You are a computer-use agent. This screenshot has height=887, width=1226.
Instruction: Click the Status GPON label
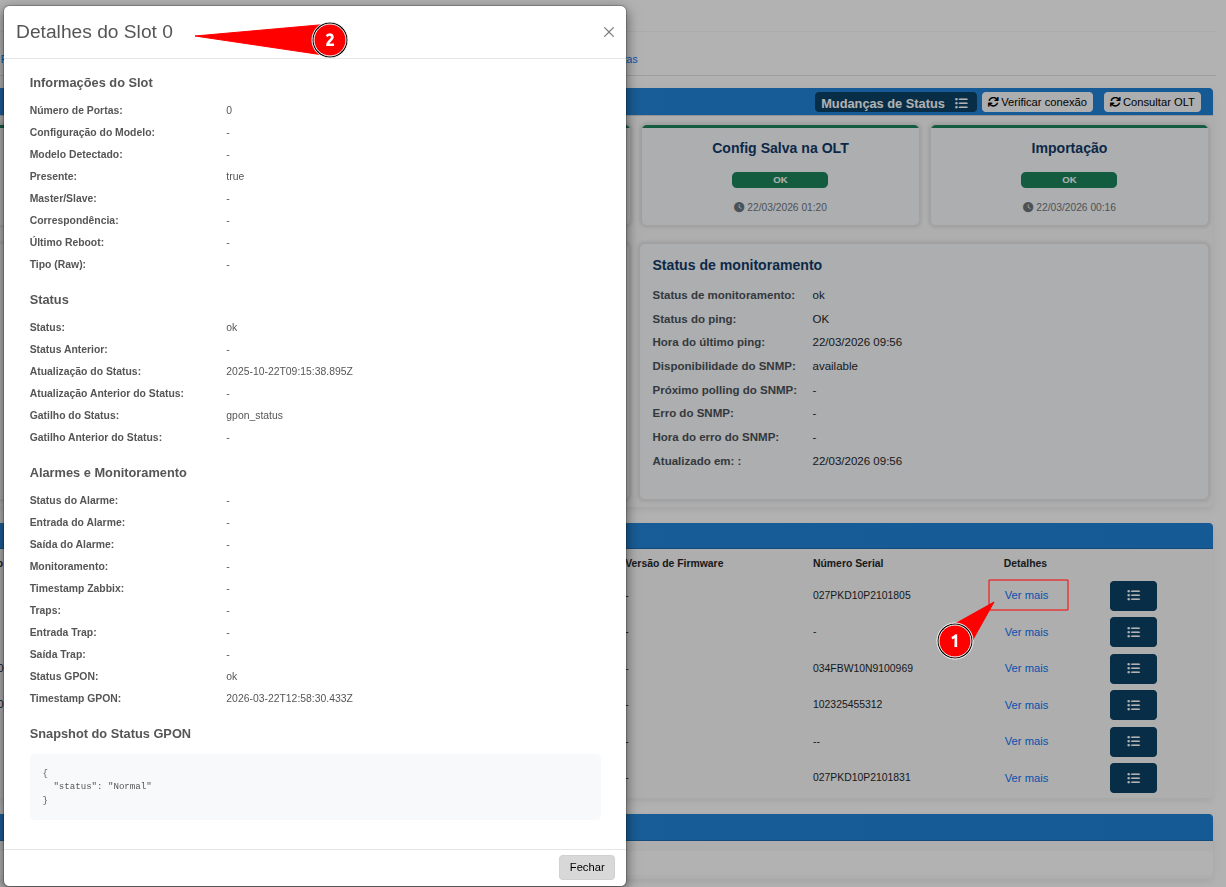click(64, 676)
